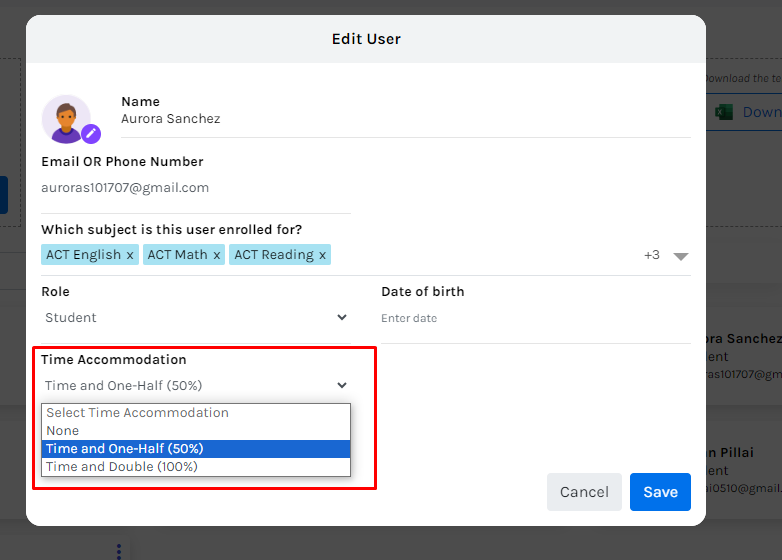This screenshot has height=560, width=782.
Task: Click the Aurora Sanchez name field
Action: 400,119
